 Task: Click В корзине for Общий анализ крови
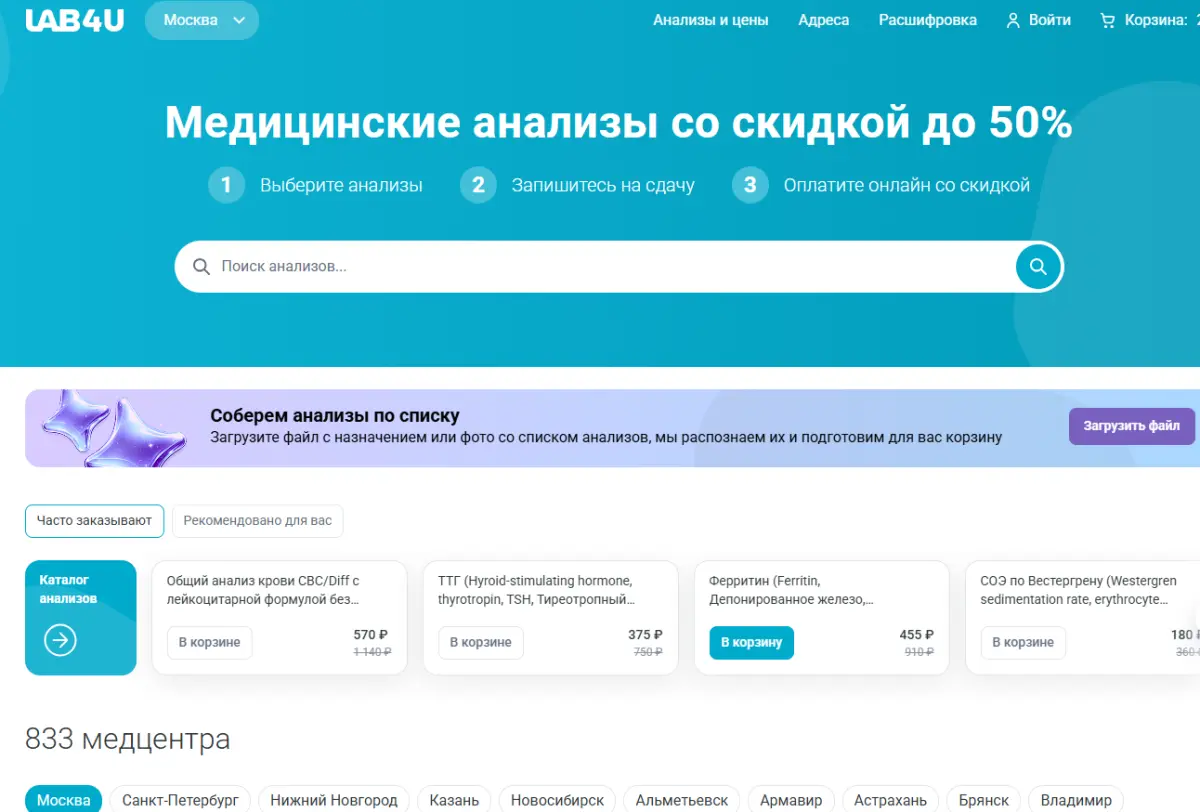point(209,643)
